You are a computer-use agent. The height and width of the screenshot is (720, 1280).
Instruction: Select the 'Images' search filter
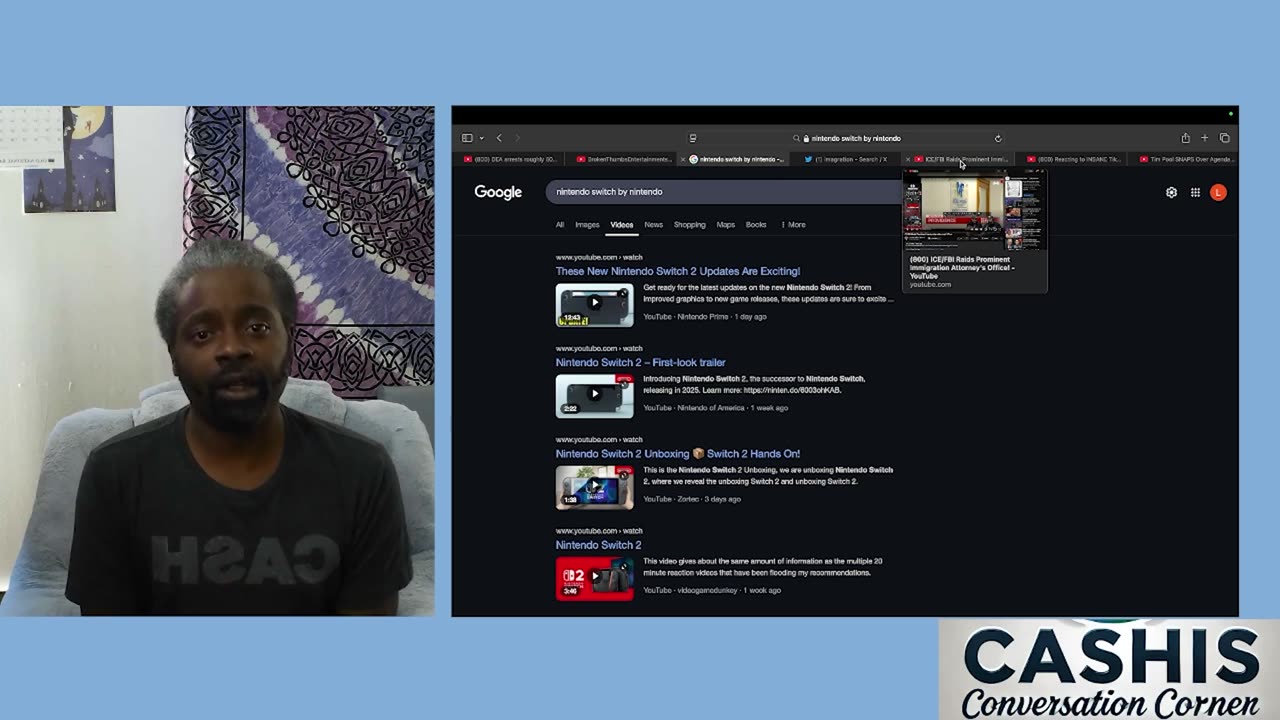[x=587, y=225]
